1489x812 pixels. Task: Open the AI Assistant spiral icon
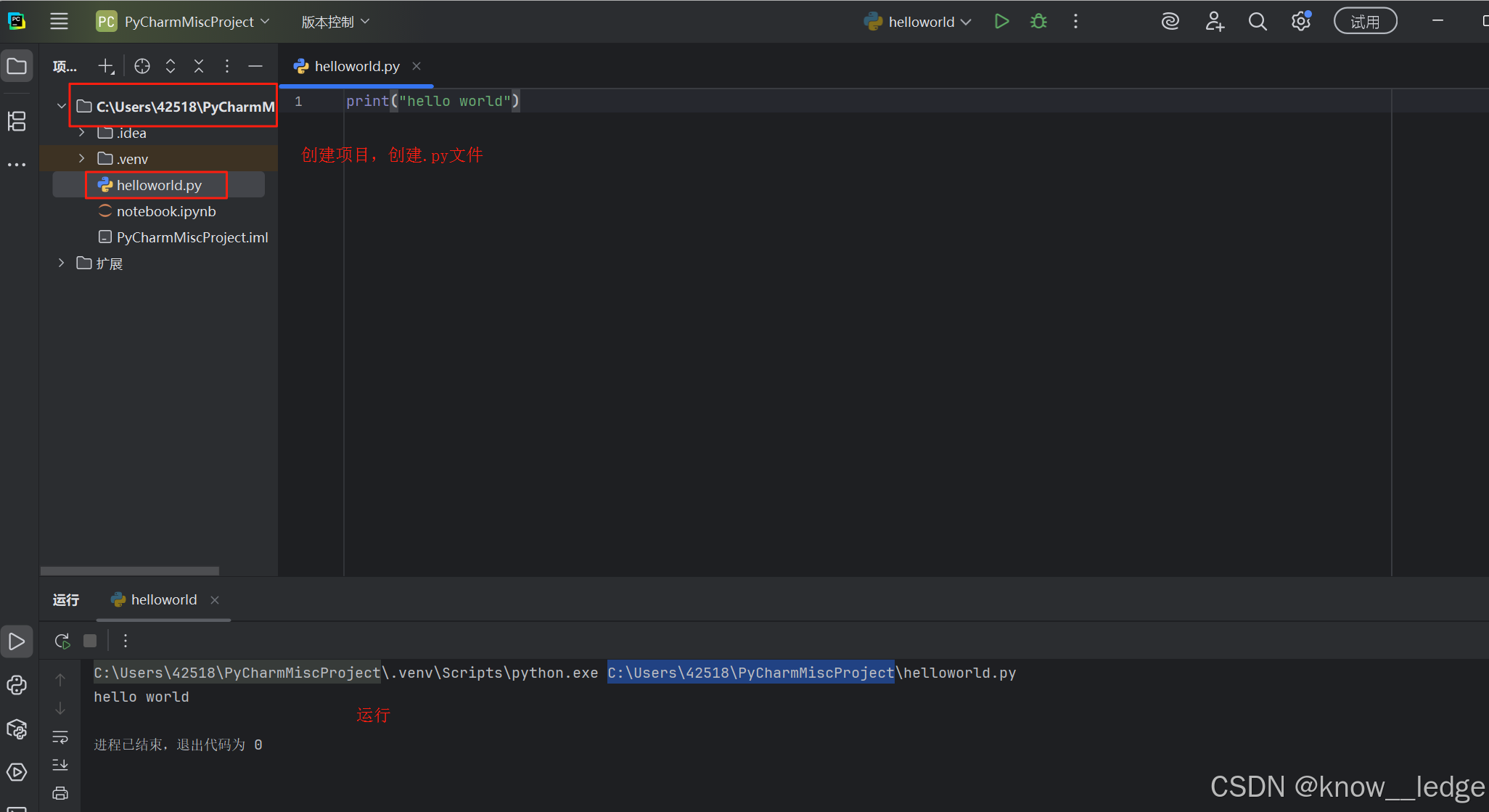pos(1170,22)
